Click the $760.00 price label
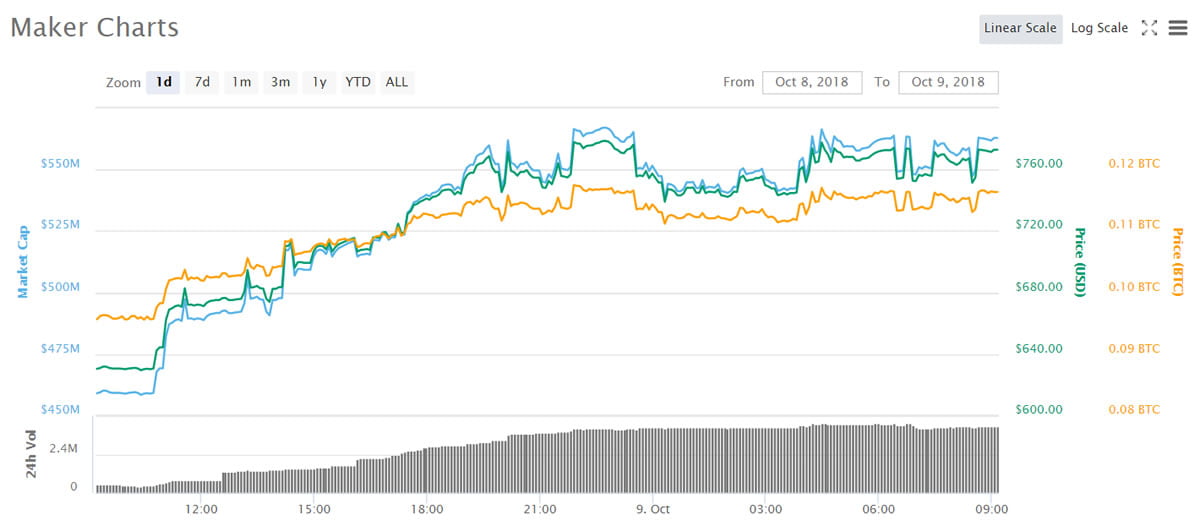Viewport: 1200px width, 532px height. tap(1039, 163)
